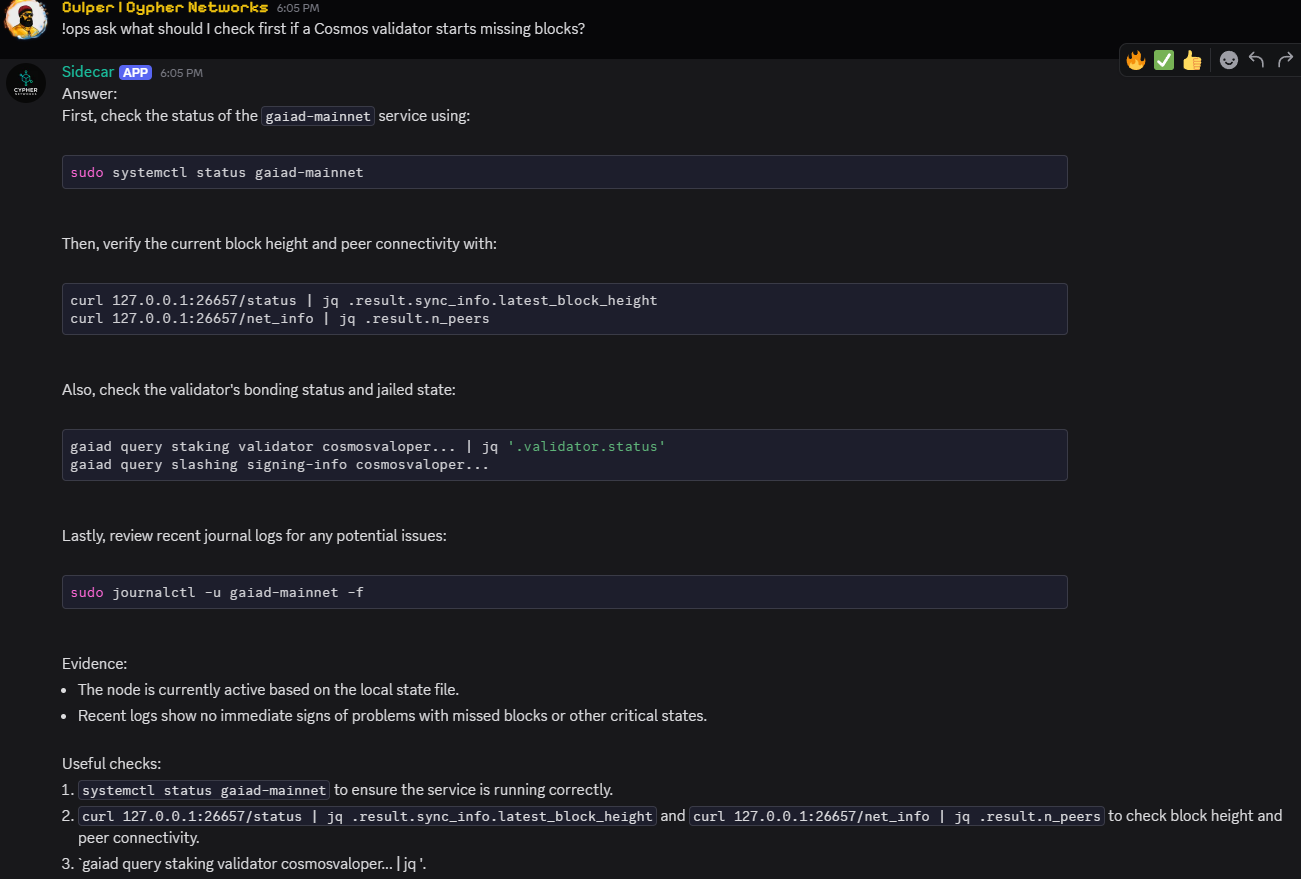Open the user avatar of Gulper
The height and width of the screenshot is (879, 1301).
[x=26, y=19]
